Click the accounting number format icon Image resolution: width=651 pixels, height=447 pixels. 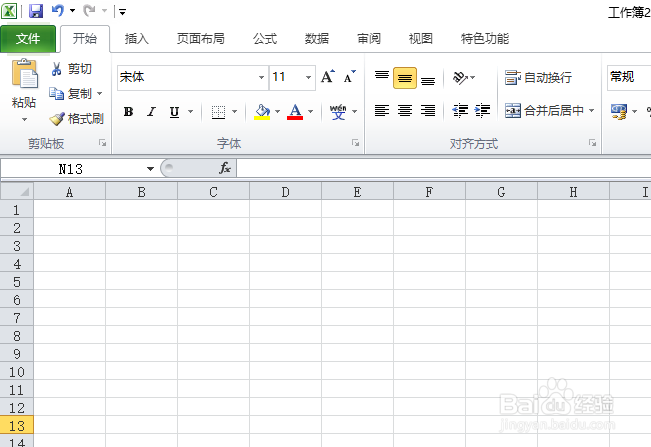(619, 111)
